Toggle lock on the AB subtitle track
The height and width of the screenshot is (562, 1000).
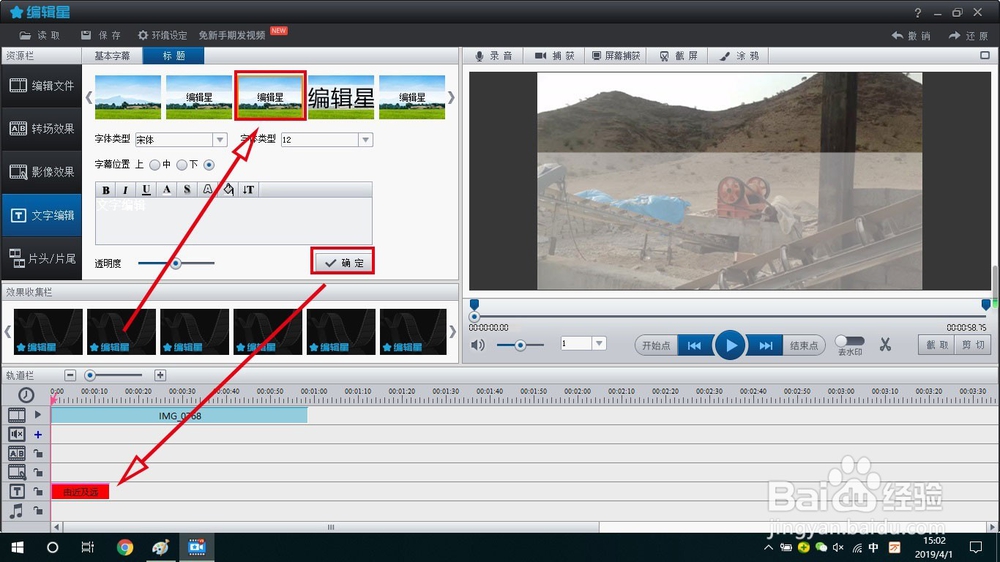(x=38, y=454)
